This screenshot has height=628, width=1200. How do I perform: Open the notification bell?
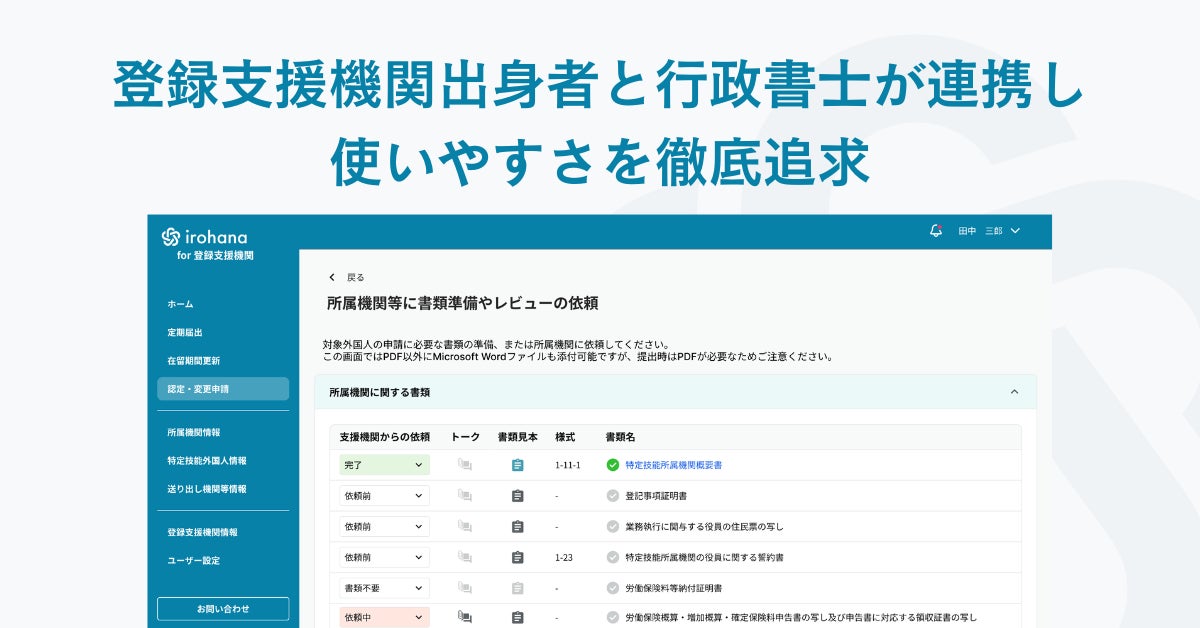(x=936, y=231)
